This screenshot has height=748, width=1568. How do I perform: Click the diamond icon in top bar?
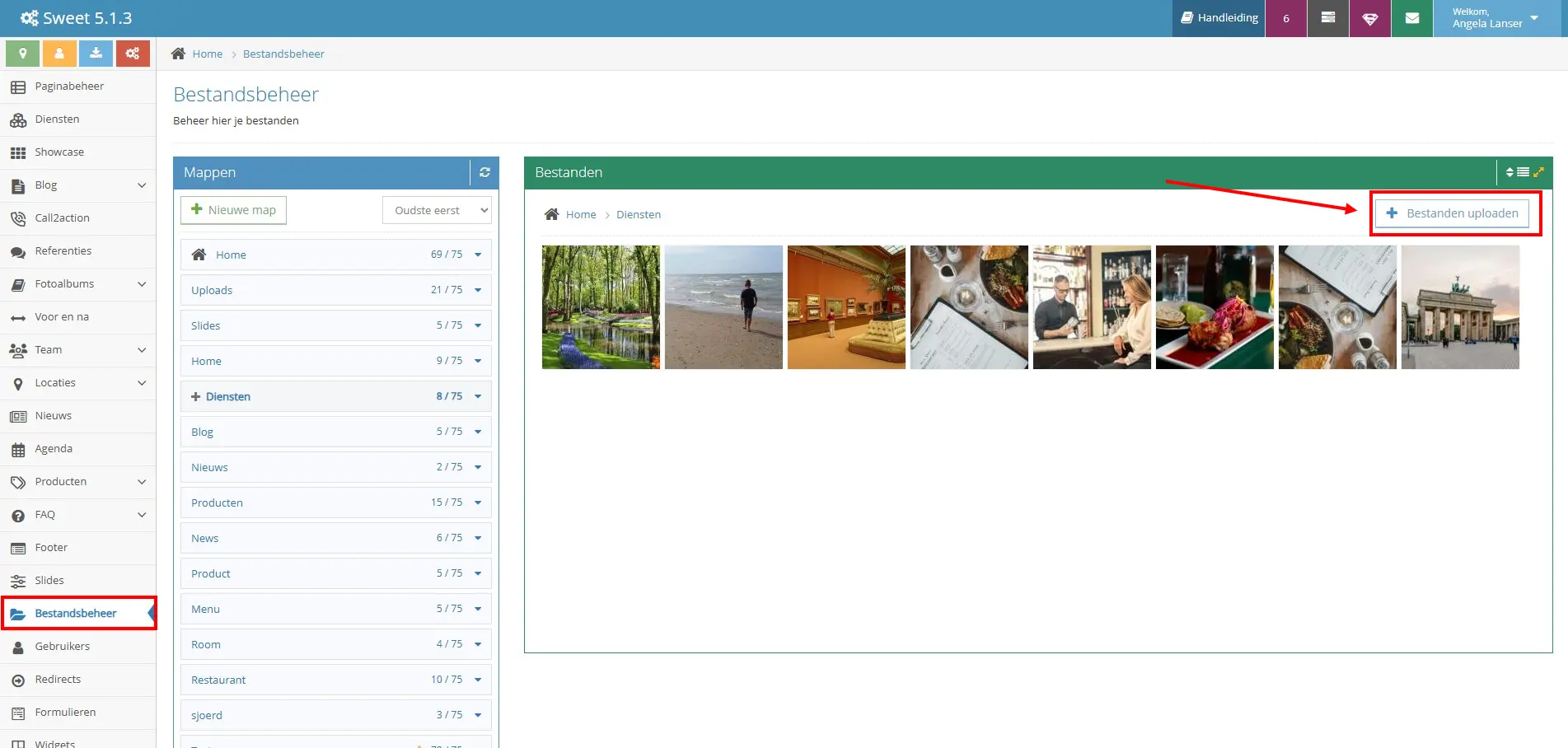[1370, 18]
